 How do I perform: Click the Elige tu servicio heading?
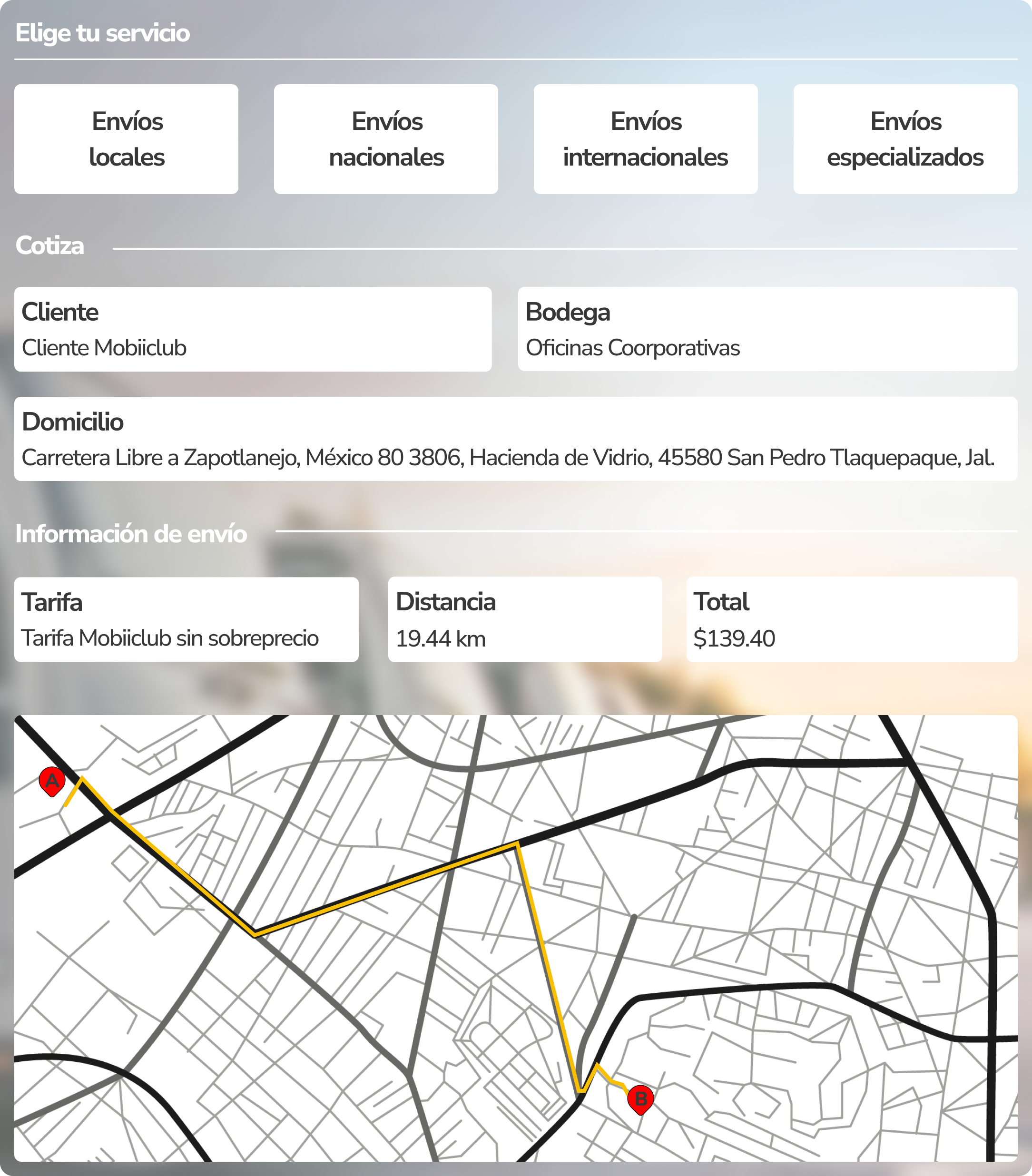tap(102, 33)
